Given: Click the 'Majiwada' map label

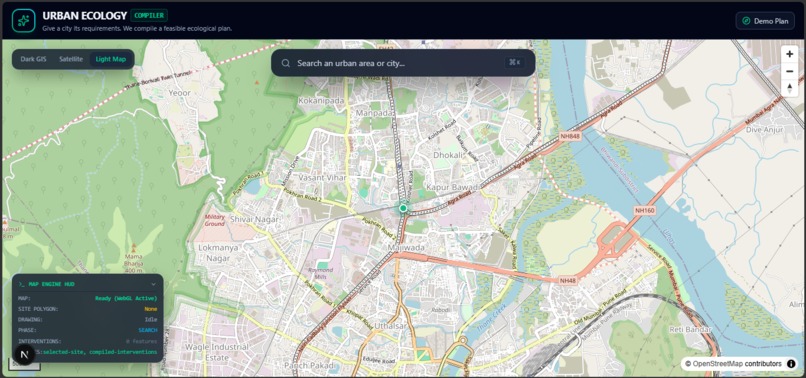Looking at the screenshot, I should [x=406, y=249].
